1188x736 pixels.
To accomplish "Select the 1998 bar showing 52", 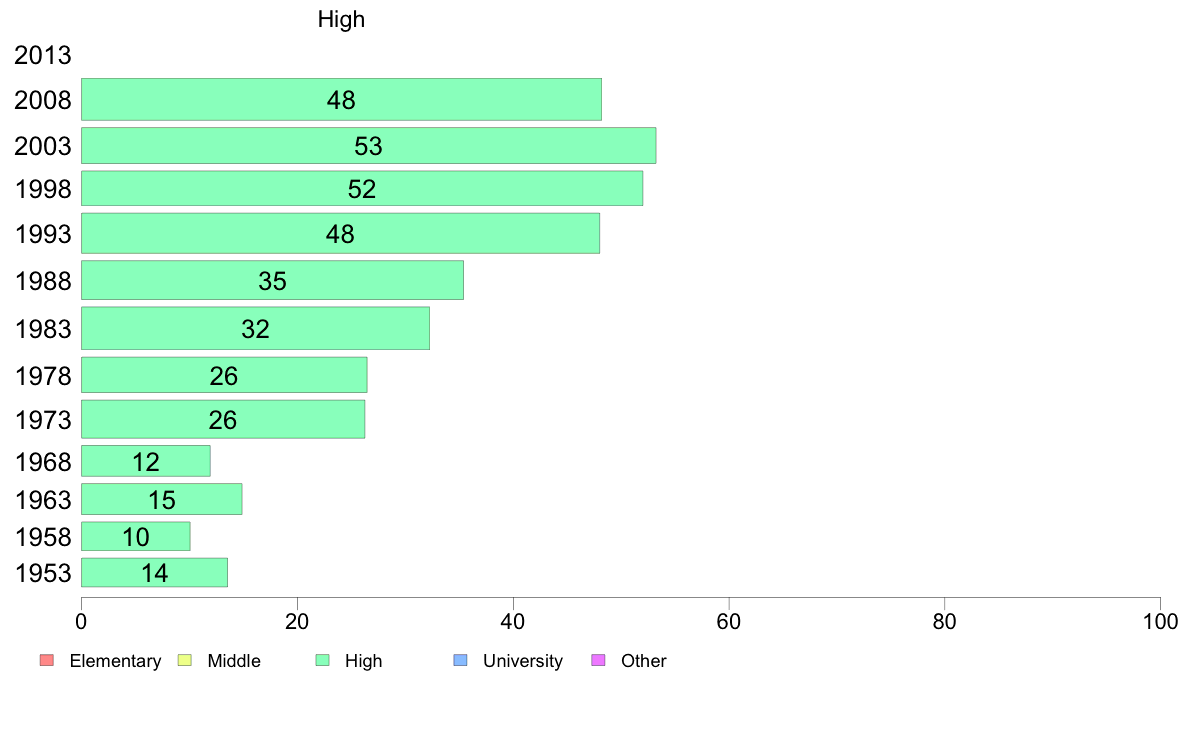I will click(x=361, y=188).
